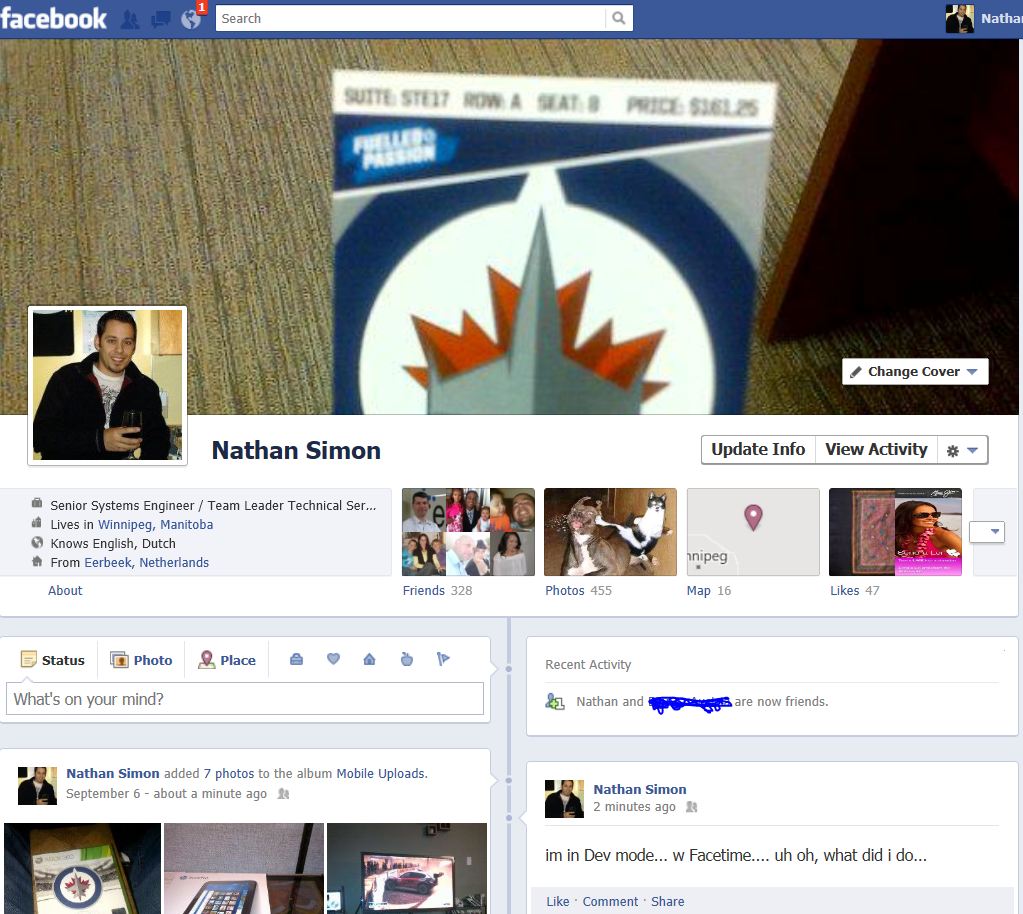Open the Likes tile thumbnail

[895, 532]
